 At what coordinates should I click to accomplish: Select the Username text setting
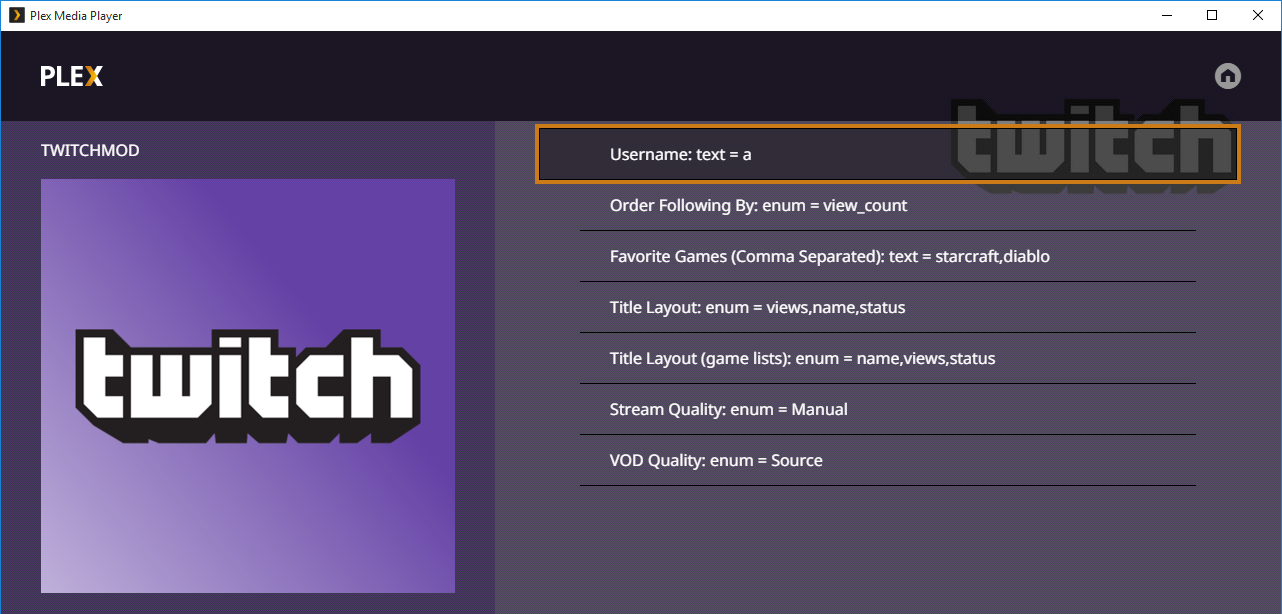coord(888,154)
